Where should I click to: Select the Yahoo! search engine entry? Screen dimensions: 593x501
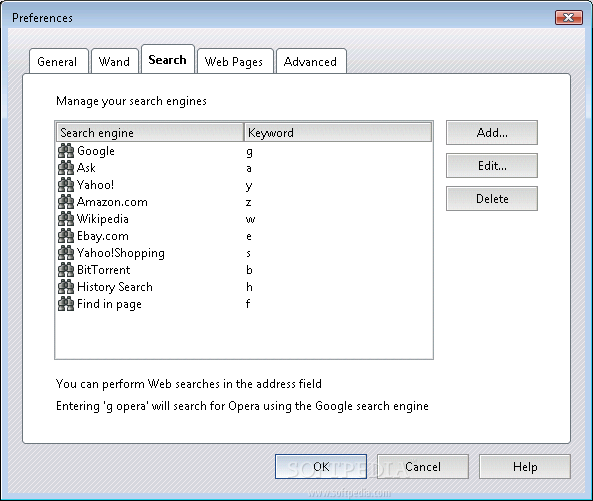coord(244,185)
